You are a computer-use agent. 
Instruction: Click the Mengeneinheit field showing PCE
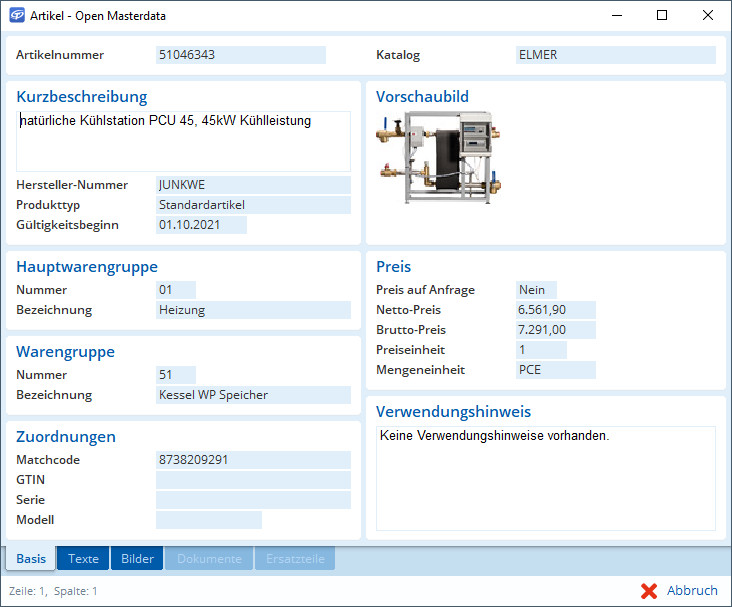[555, 370]
